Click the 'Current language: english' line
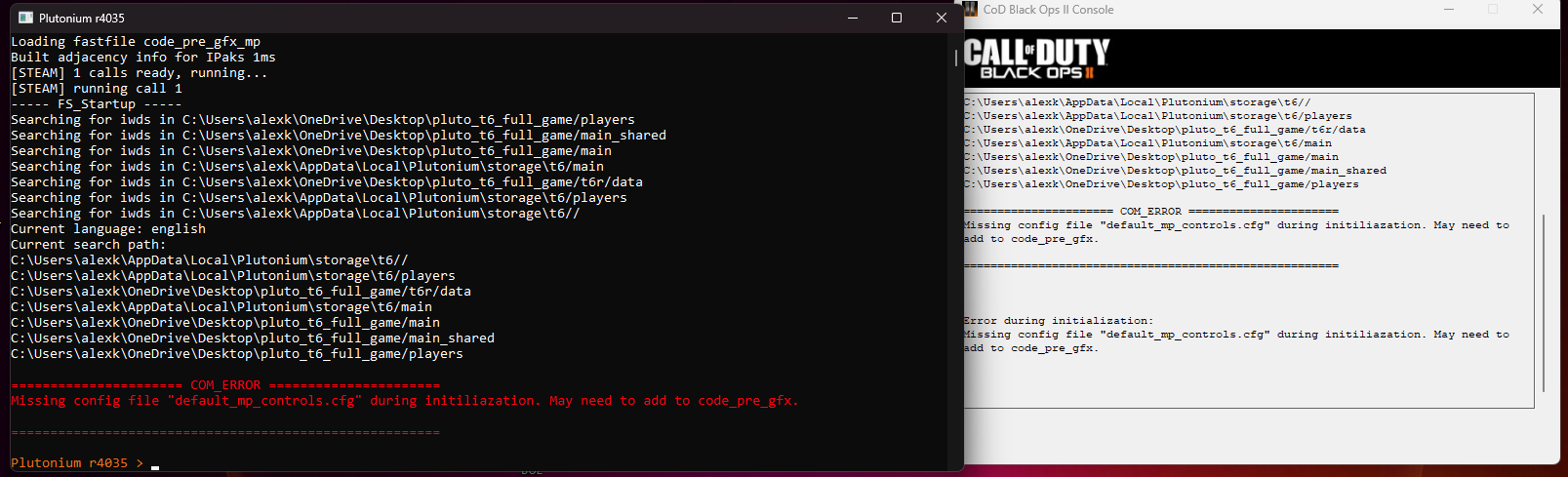 coord(108,229)
